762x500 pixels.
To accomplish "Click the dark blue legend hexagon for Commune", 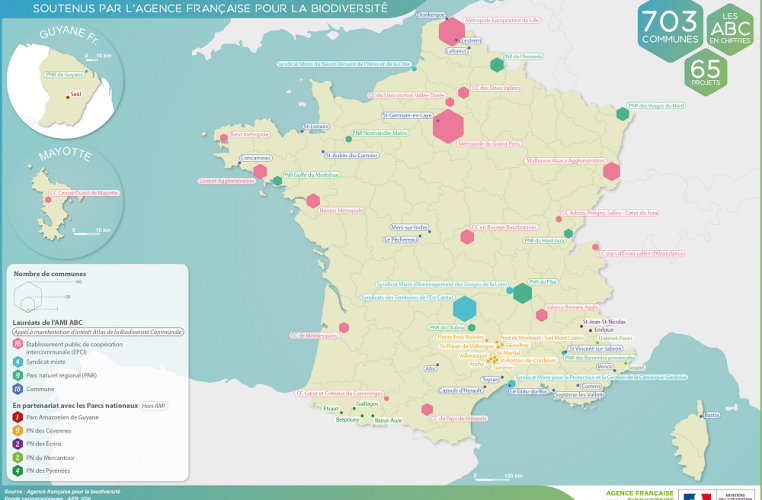I will tap(17, 389).
